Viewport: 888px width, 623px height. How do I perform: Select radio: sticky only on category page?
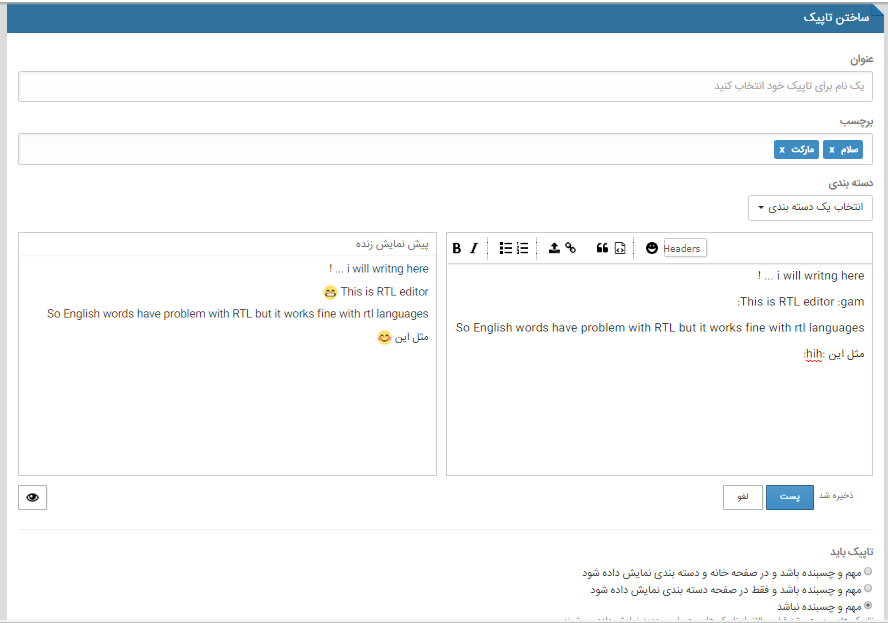click(x=868, y=588)
